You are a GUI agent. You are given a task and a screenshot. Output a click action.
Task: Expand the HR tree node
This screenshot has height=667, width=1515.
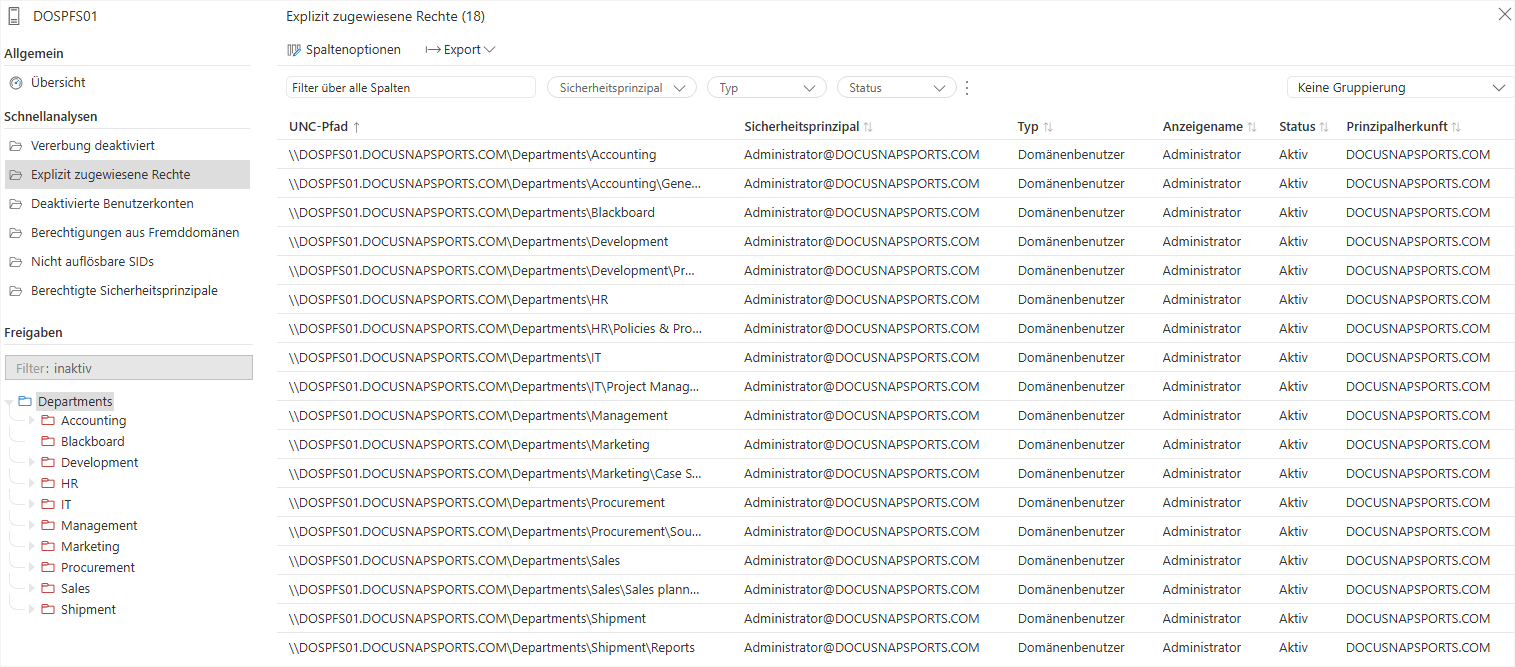(x=32, y=484)
